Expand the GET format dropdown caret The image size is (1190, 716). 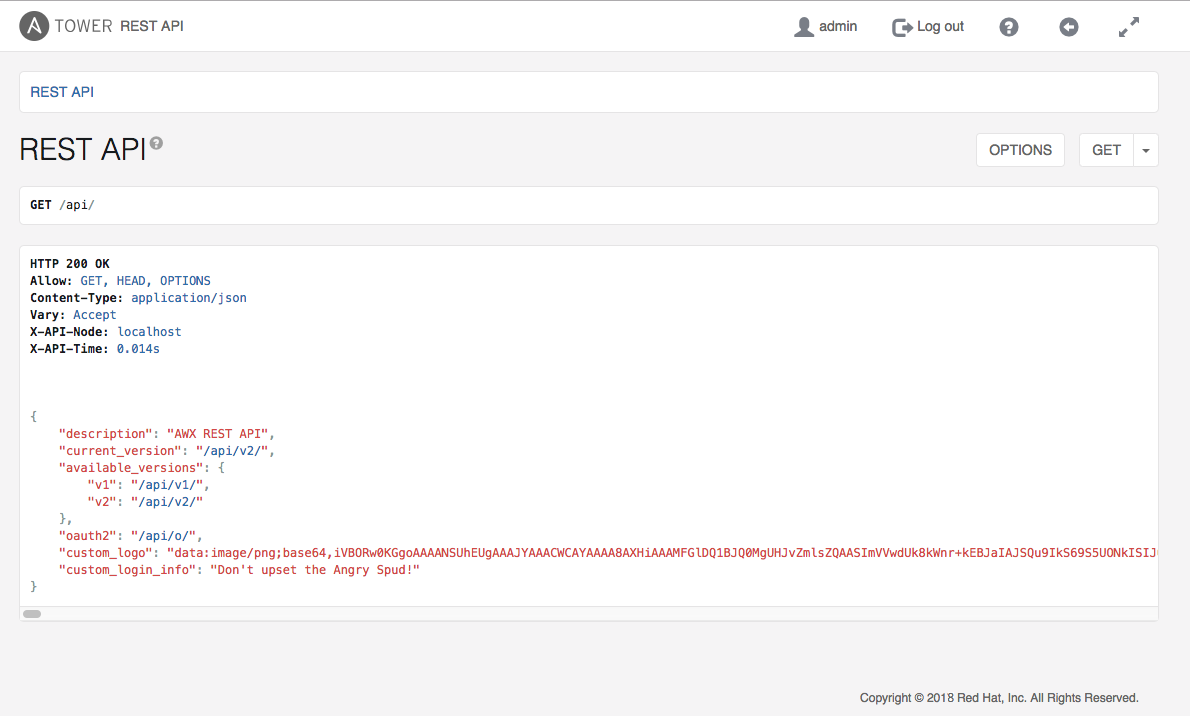[x=1146, y=150]
